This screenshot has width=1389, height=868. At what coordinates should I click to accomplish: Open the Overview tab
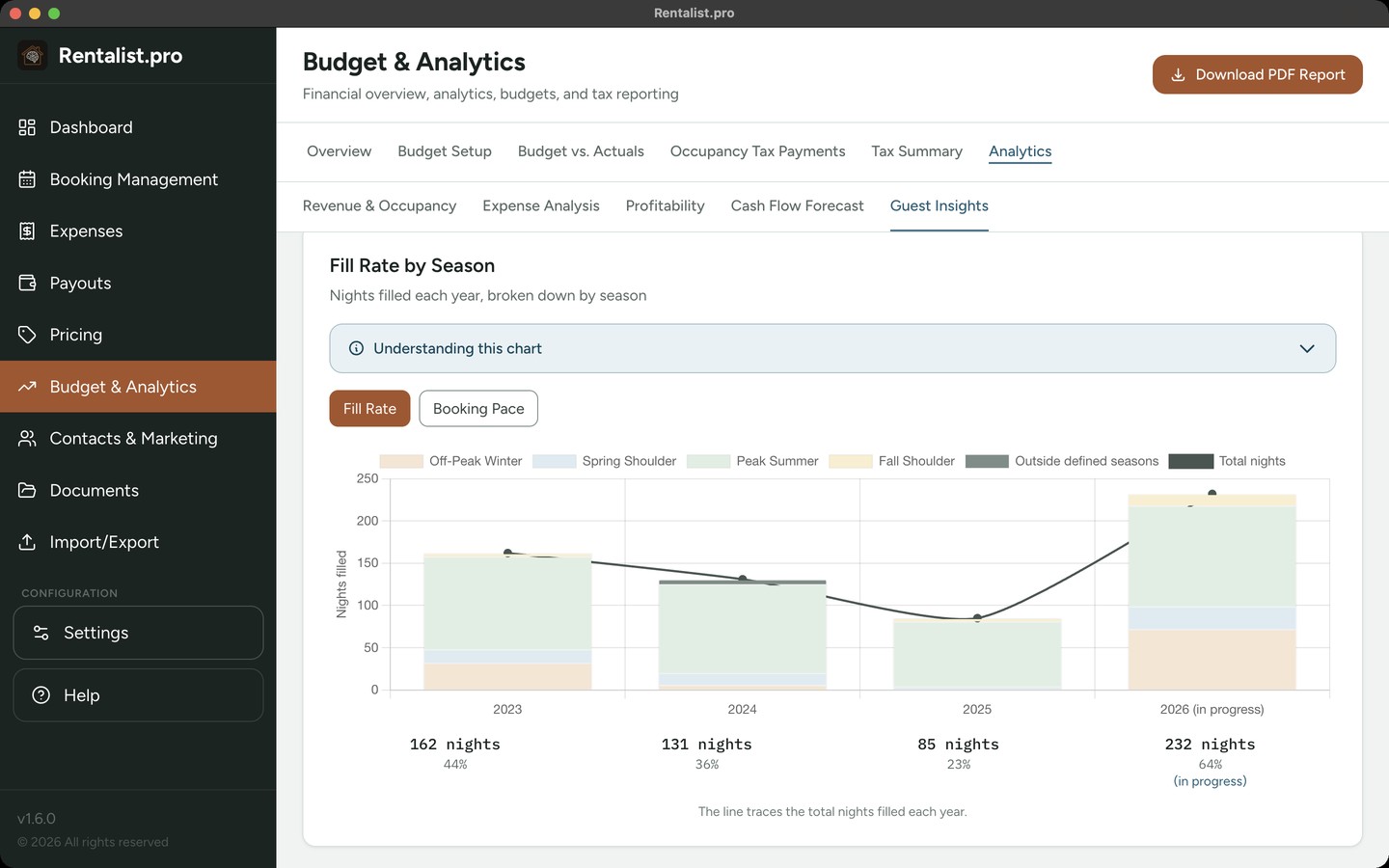click(x=339, y=151)
